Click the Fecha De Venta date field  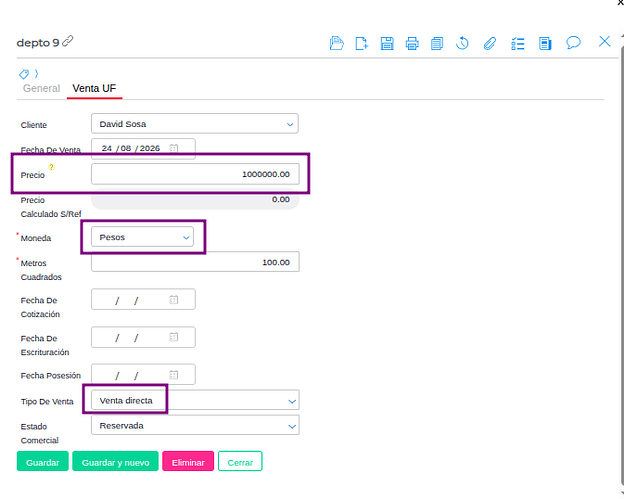point(143,148)
